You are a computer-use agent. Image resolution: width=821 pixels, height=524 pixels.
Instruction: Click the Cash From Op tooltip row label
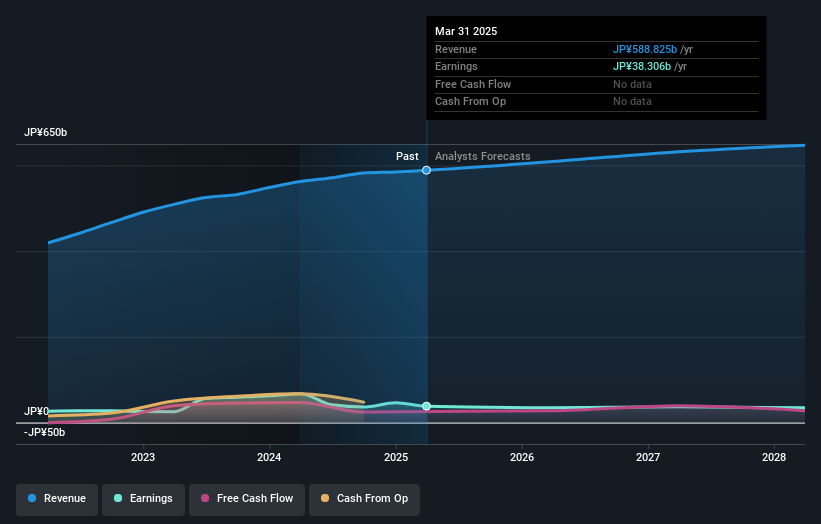tap(470, 102)
